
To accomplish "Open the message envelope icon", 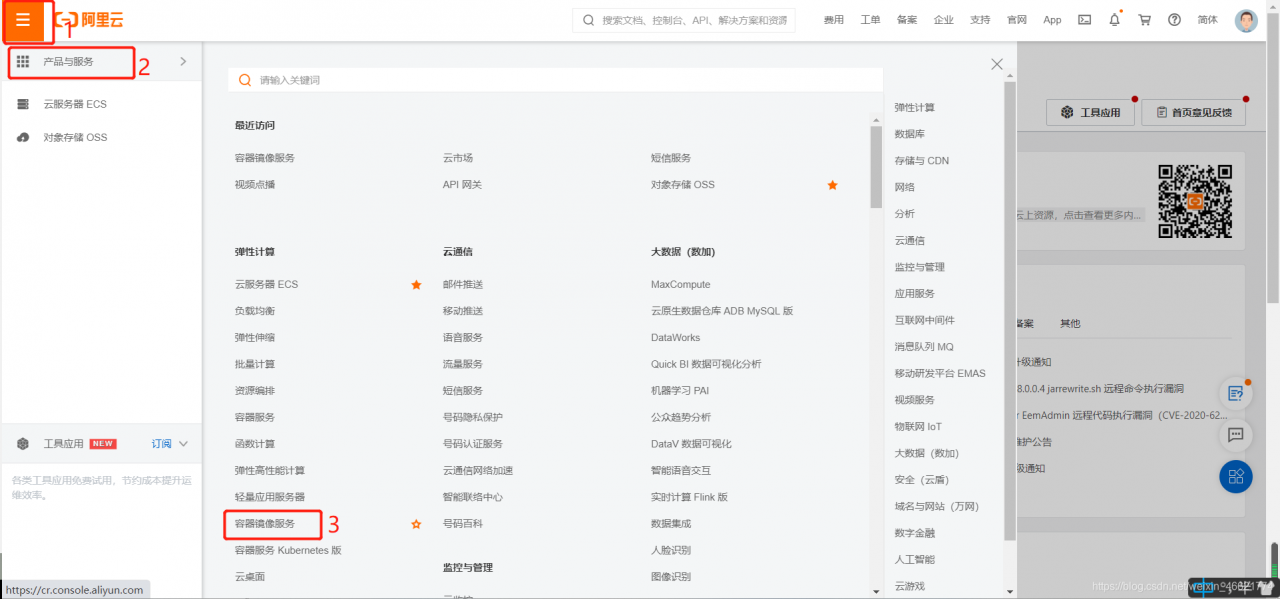I will (x=1084, y=19).
